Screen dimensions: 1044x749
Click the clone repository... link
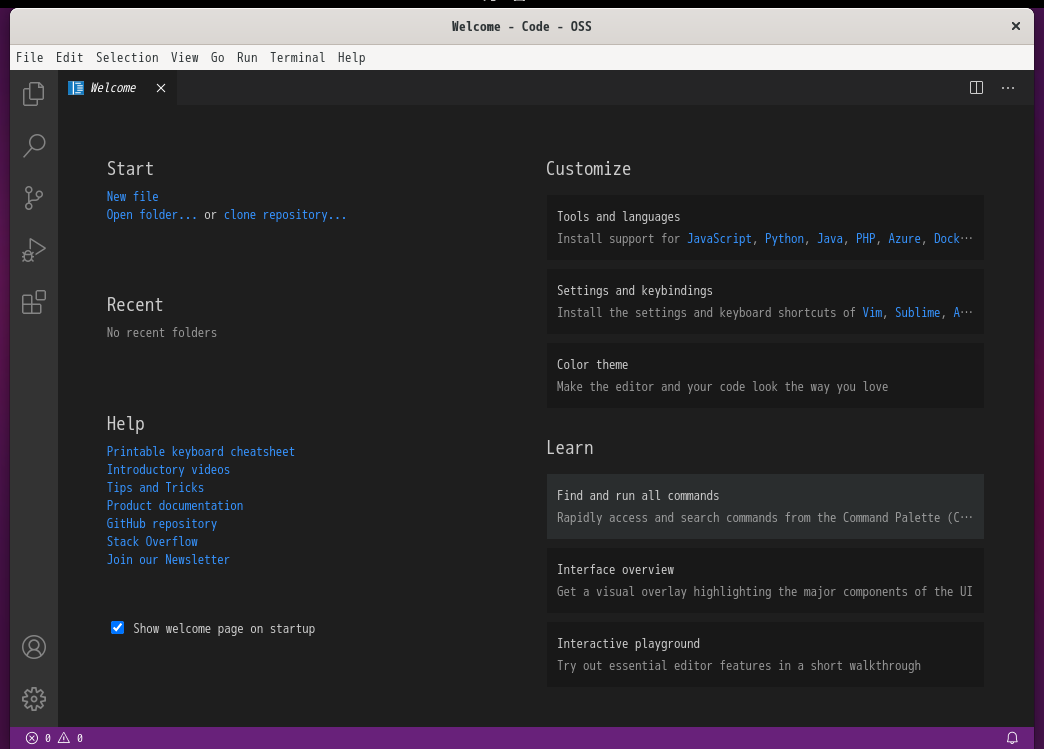click(285, 214)
